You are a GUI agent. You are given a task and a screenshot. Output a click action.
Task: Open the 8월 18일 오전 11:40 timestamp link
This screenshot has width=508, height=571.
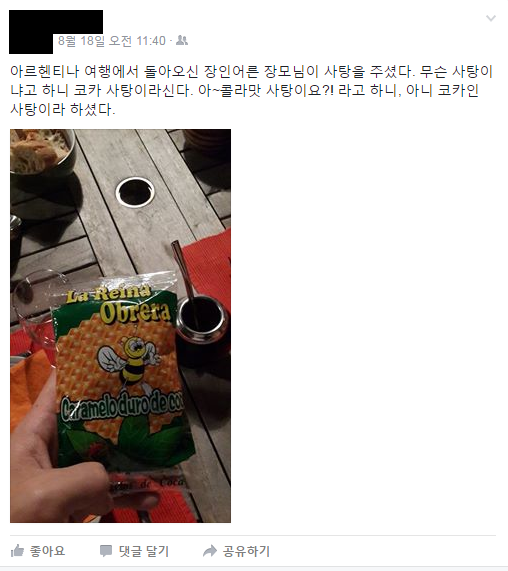[x=112, y=40]
